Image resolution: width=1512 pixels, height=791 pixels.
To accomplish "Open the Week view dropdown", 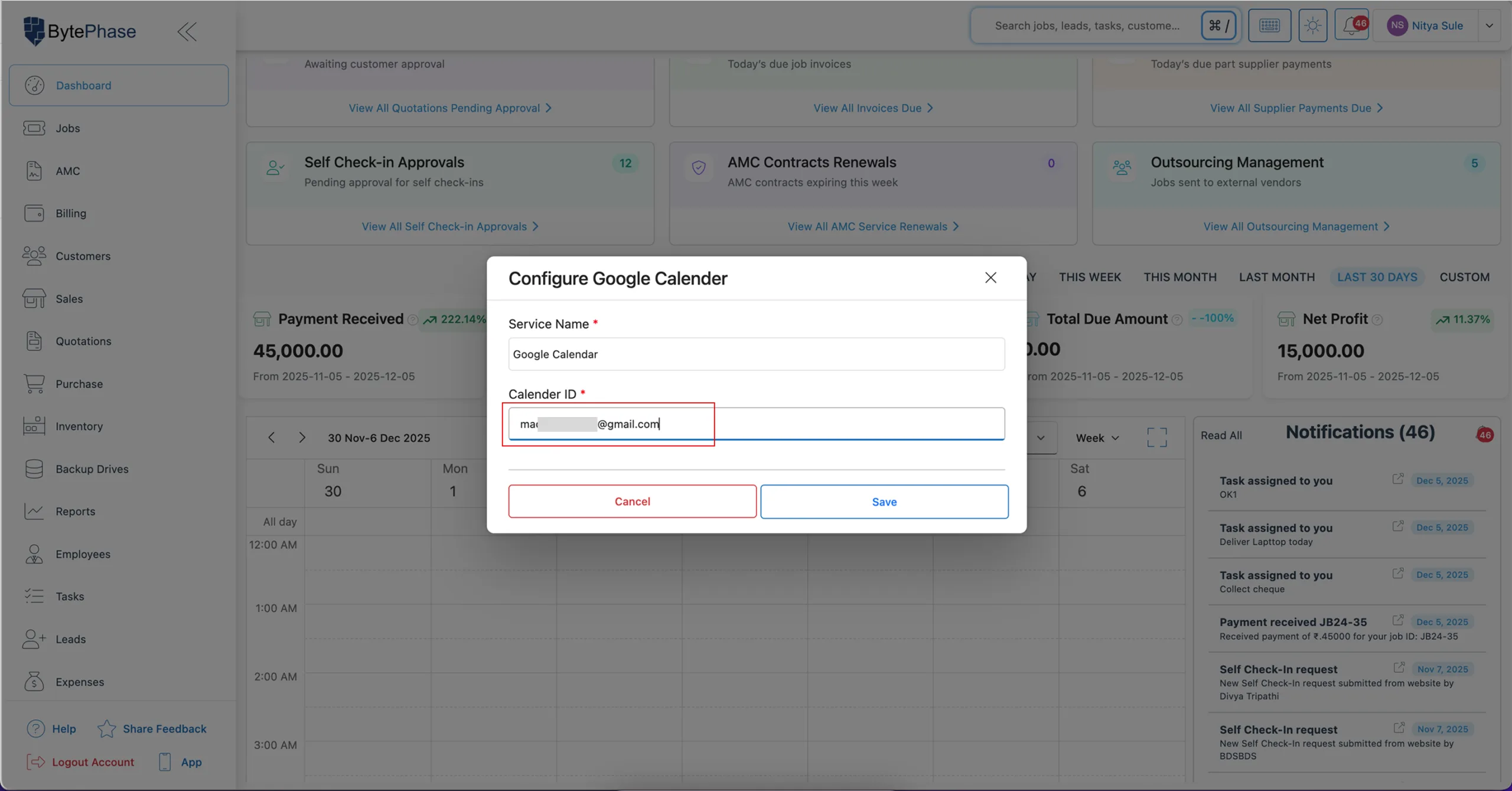I will pyautogui.click(x=1096, y=437).
